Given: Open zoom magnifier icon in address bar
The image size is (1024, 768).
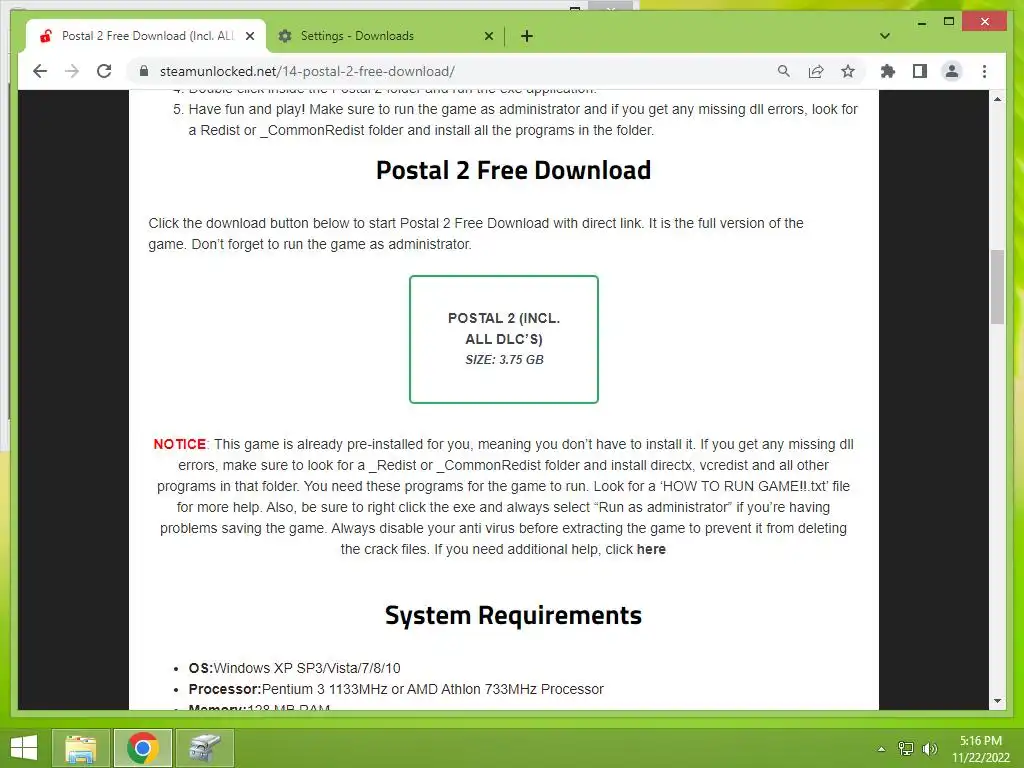Looking at the screenshot, I should tap(784, 71).
